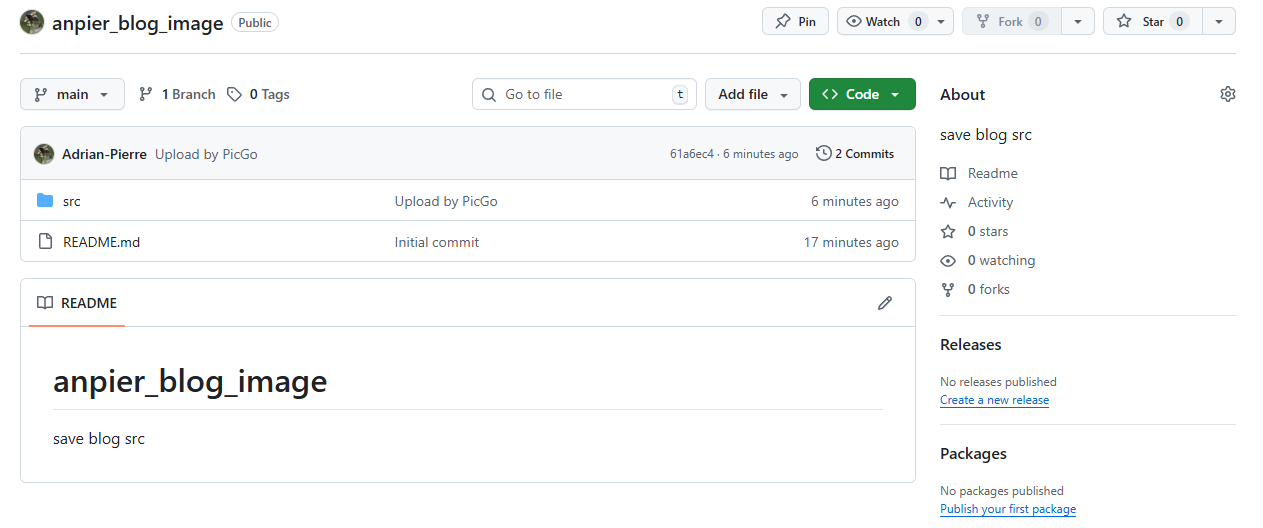Open the src folder name link

click(72, 201)
